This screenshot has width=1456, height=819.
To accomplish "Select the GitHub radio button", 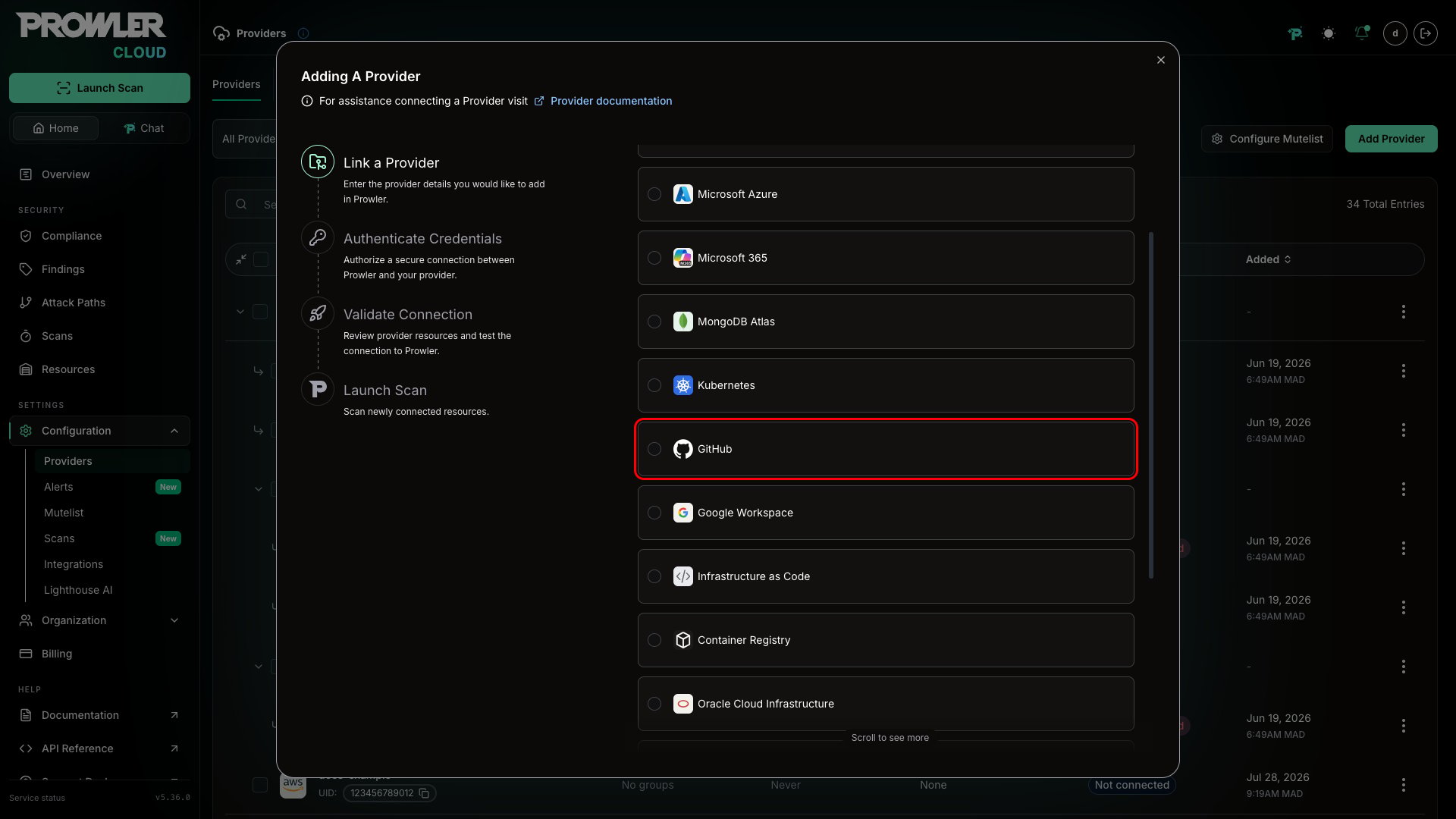I will [x=654, y=449].
